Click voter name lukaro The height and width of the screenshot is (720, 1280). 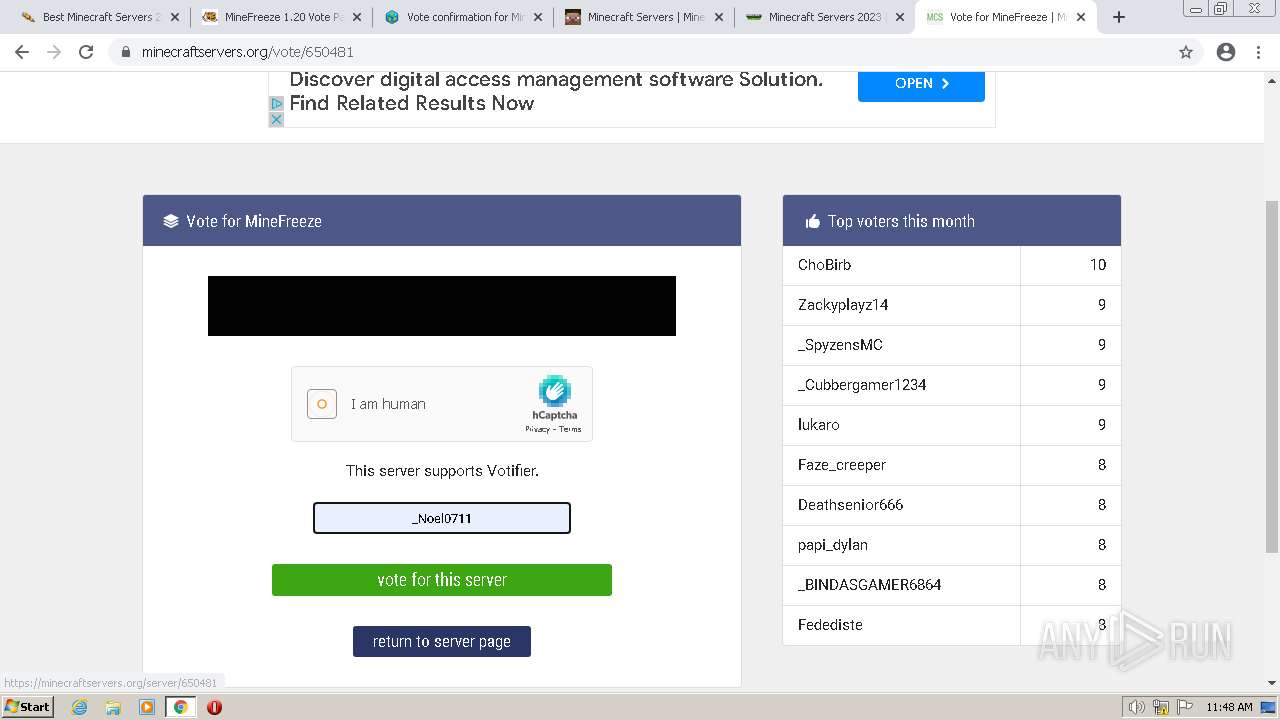click(818, 425)
